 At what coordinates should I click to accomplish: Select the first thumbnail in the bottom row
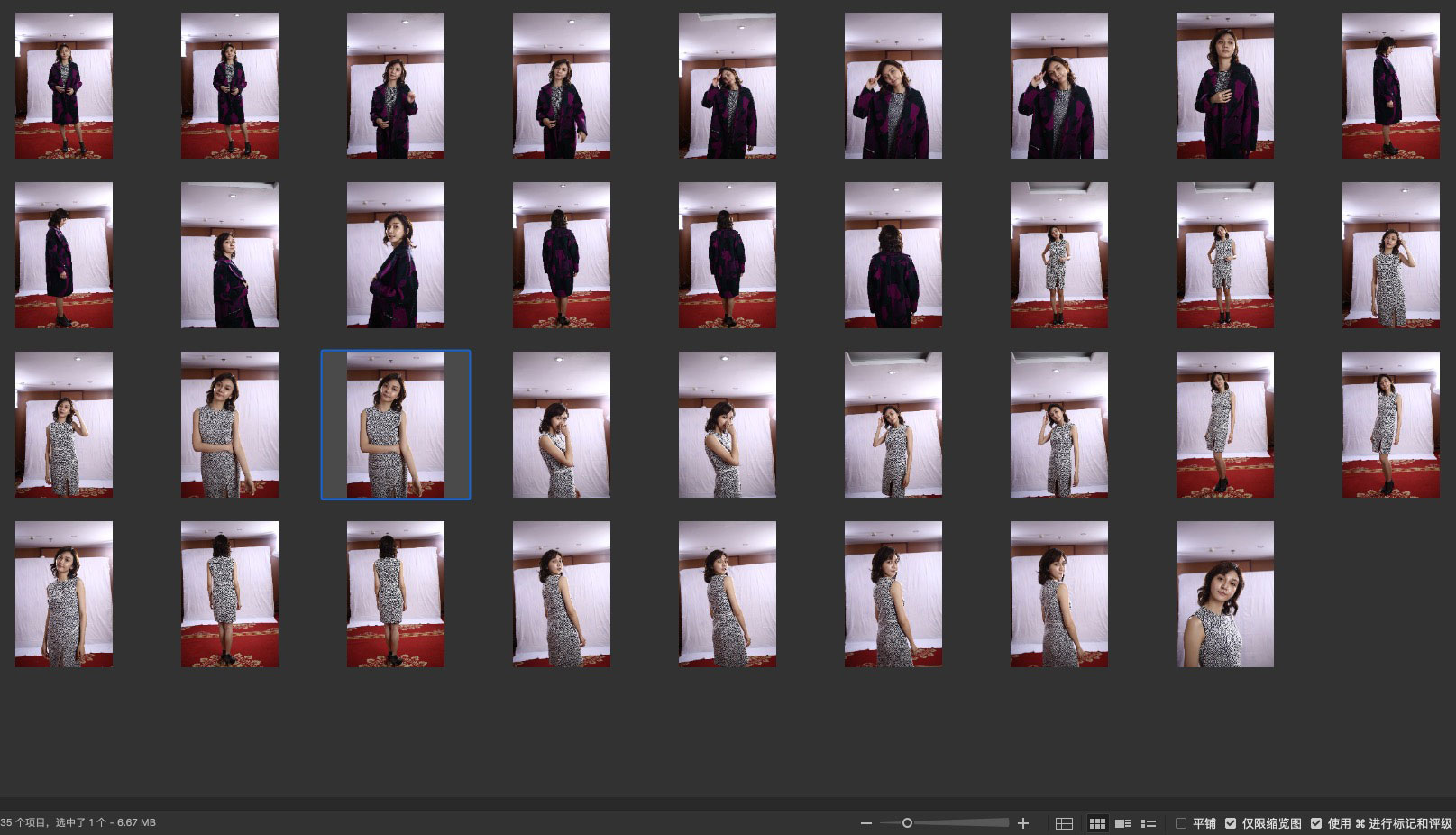64,594
